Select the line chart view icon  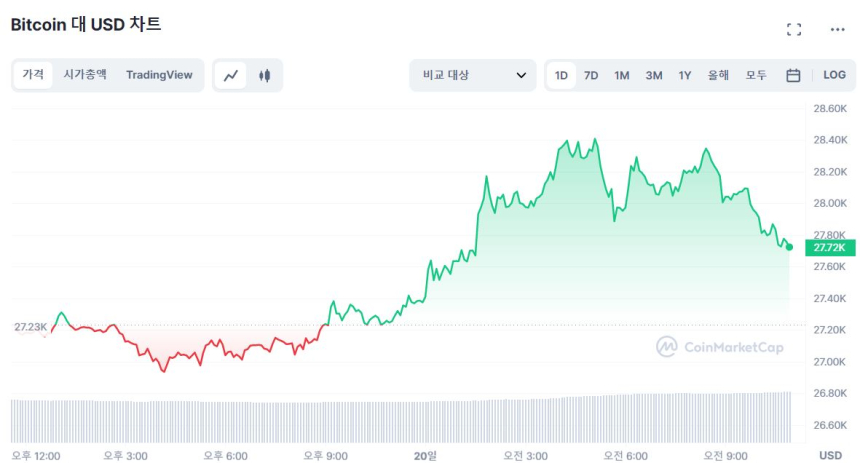[231, 75]
